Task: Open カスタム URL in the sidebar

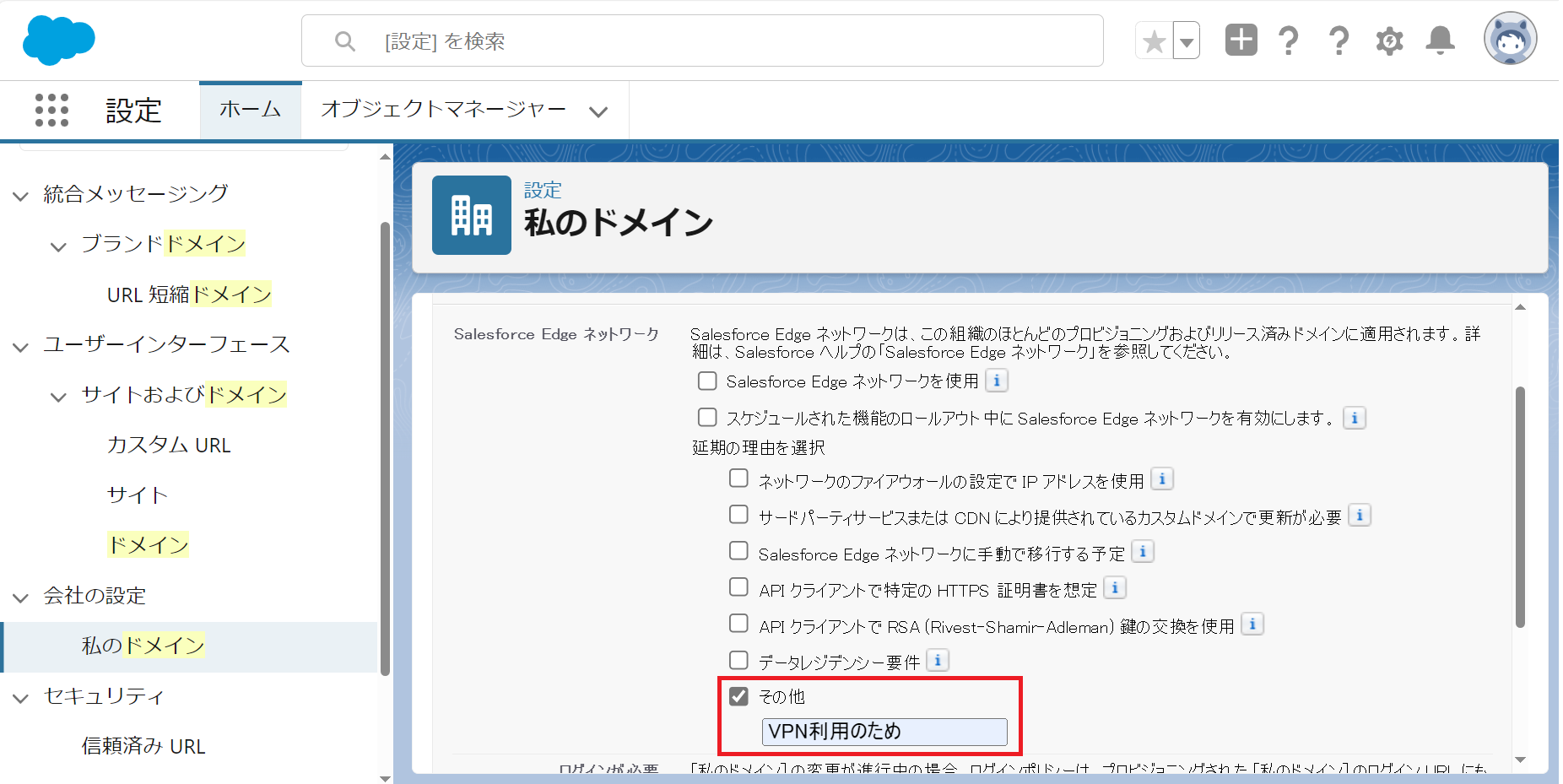Action: coord(169,445)
